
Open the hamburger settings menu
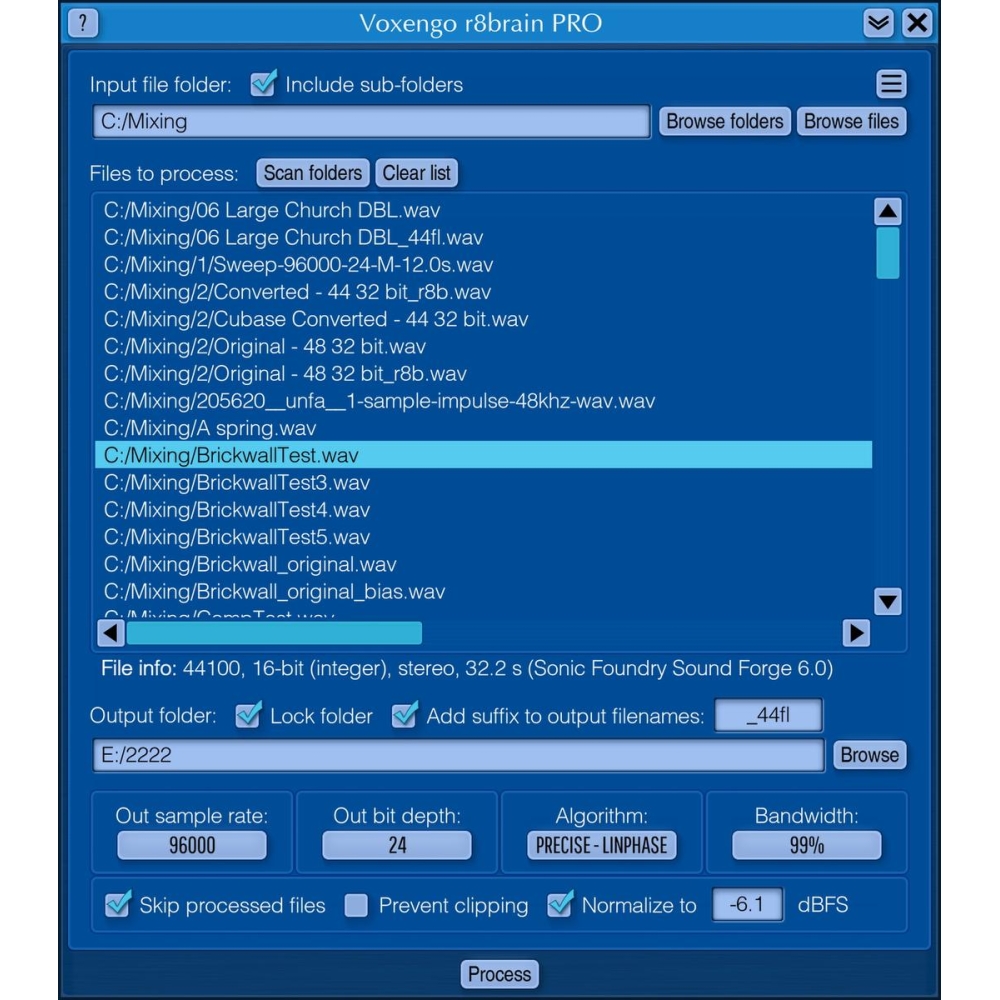coord(891,84)
